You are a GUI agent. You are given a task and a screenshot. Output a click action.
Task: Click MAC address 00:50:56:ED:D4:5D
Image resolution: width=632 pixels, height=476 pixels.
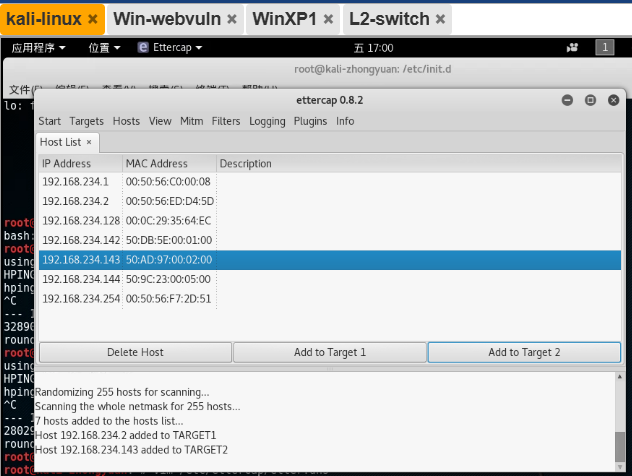pos(170,201)
